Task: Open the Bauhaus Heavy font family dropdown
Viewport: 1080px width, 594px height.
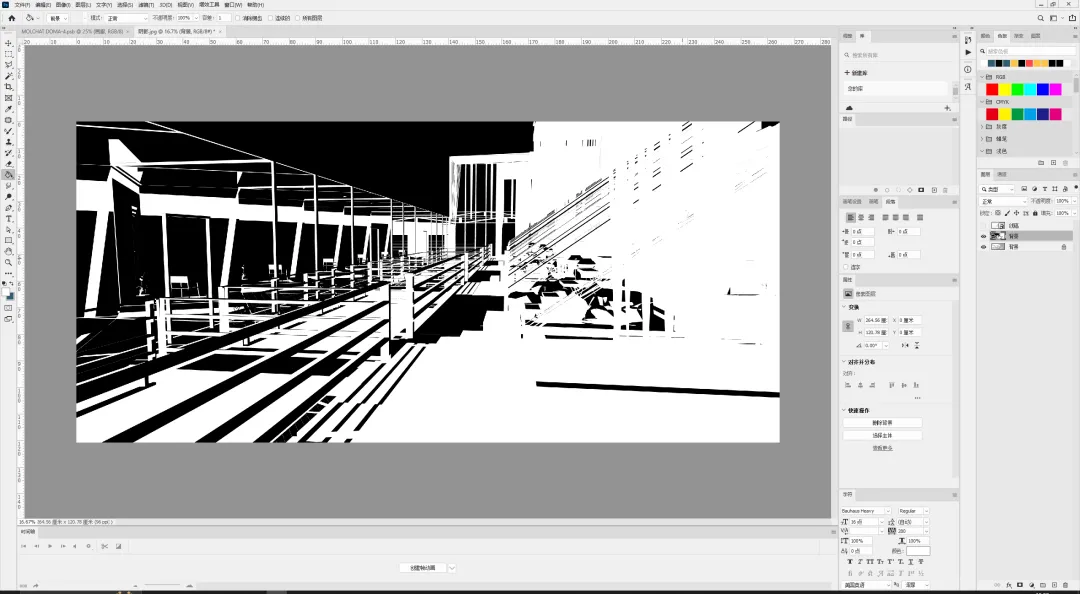Action: [x=866, y=511]
